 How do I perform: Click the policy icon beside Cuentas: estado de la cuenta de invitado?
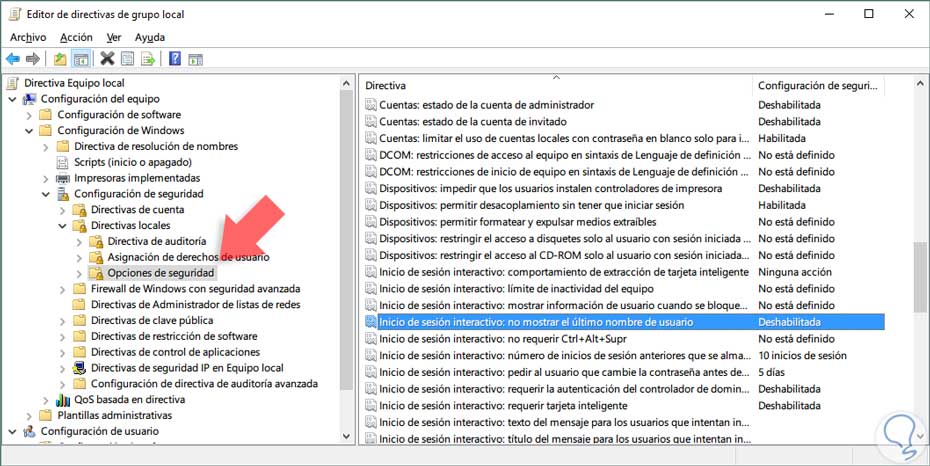[371, 122]
